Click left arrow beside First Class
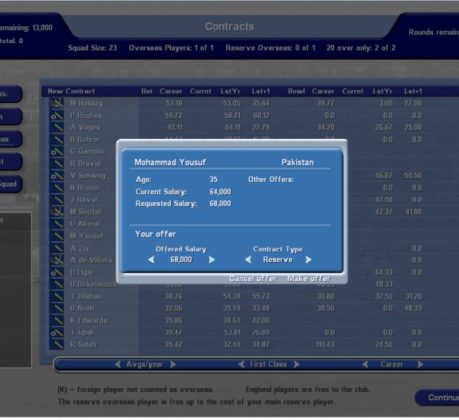Screen dimensions: 459x420 (x=241, y=364)
